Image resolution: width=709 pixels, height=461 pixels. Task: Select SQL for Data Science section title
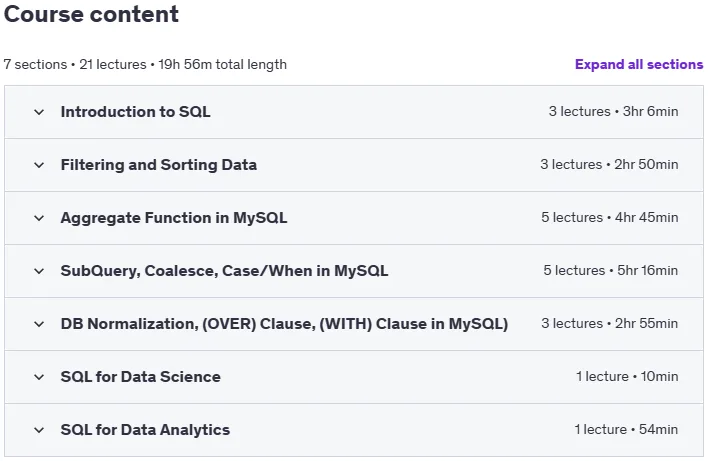tap(141, 376)
